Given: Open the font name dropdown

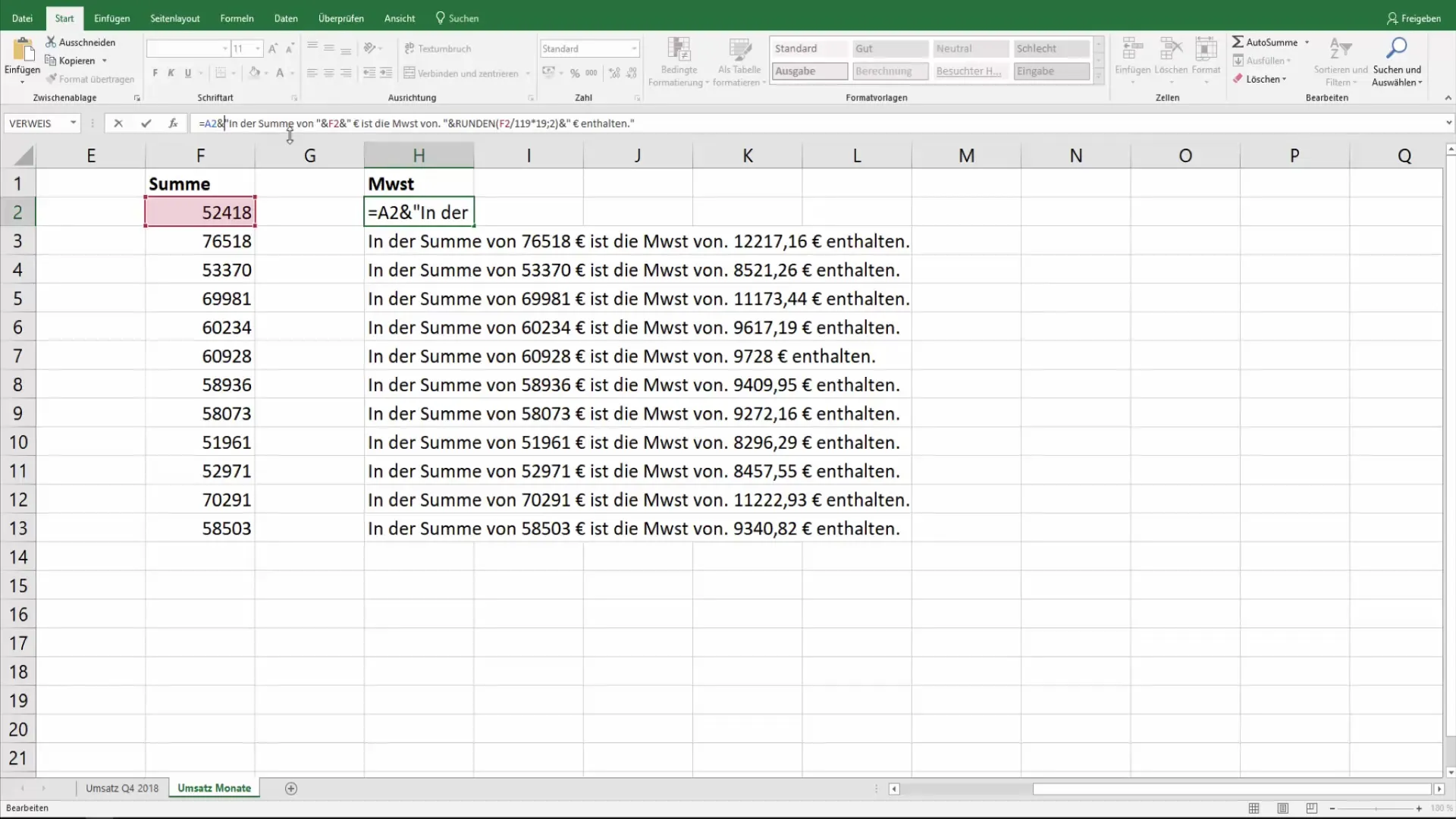Looking at the screenshot, I should [225, 49].
